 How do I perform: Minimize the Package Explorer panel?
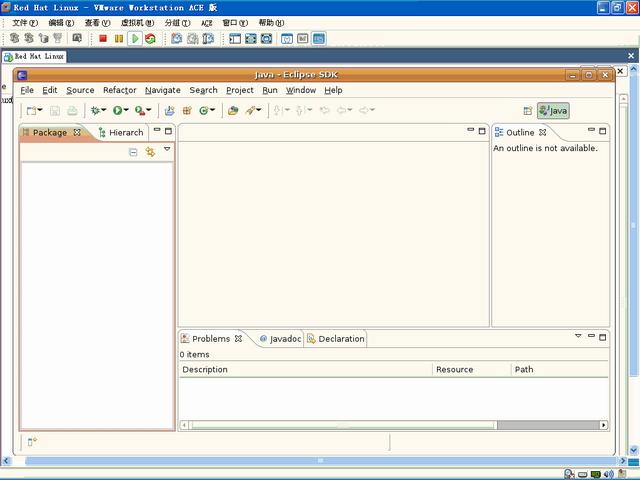click(x=157, y=130)
